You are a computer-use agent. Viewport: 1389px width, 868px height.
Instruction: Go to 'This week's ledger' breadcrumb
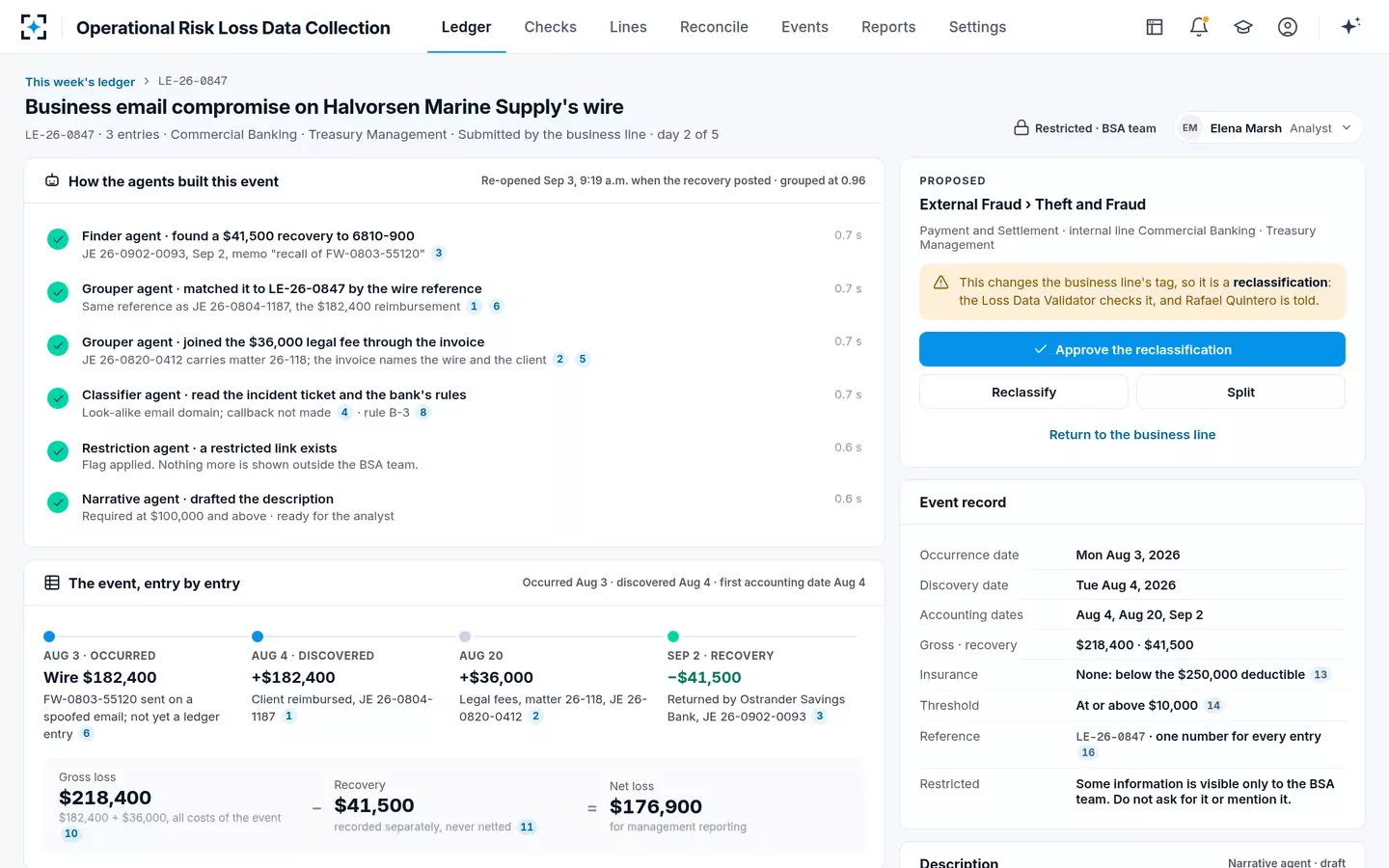click(80, 82)
